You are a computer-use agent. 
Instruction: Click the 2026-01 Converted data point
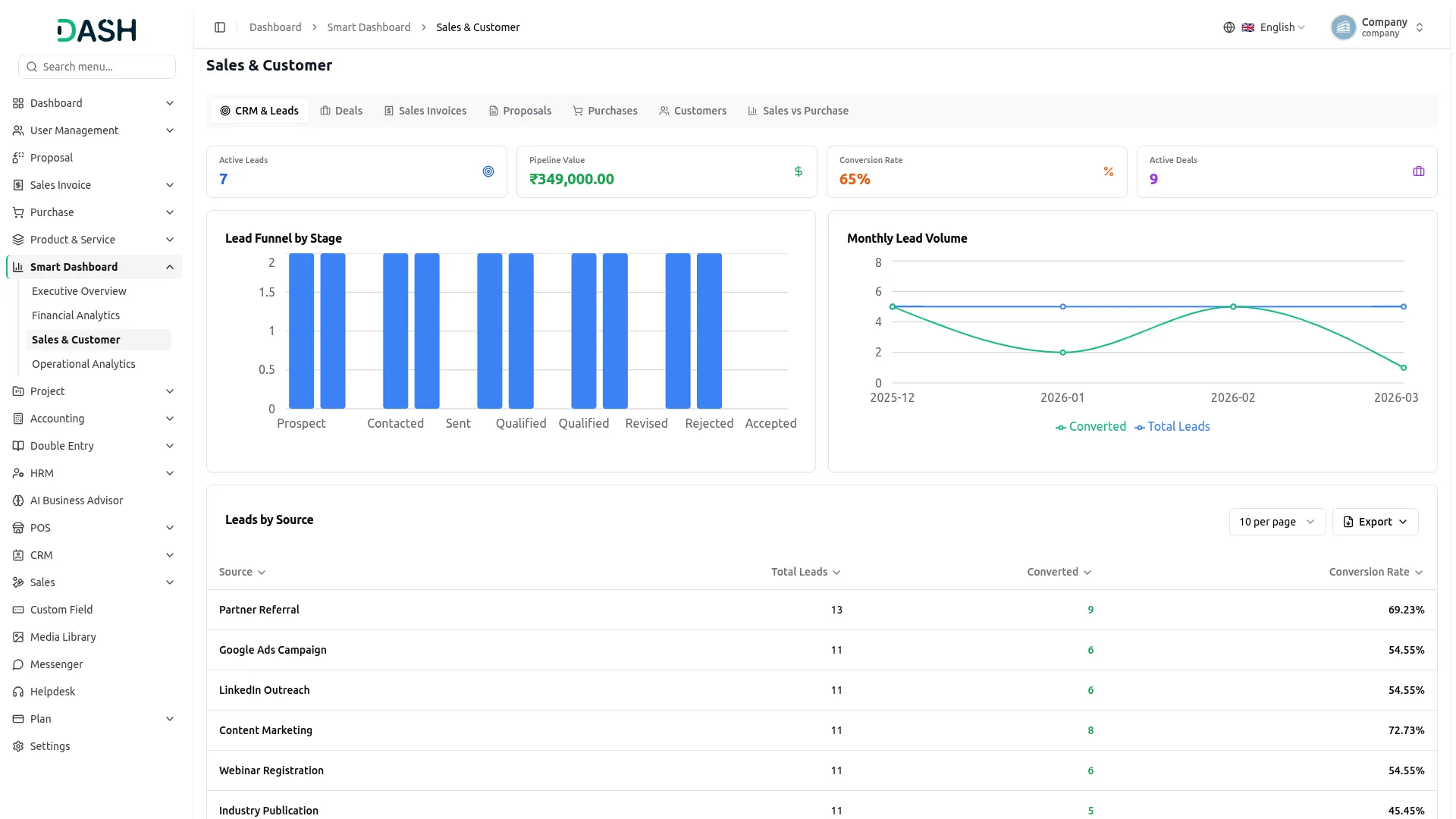point(1062,353)
